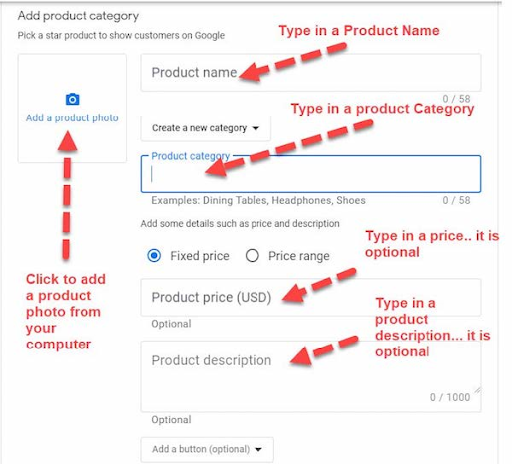Click the blue camera icon
This screenshot has width=512, height=464.
point(72,99)
